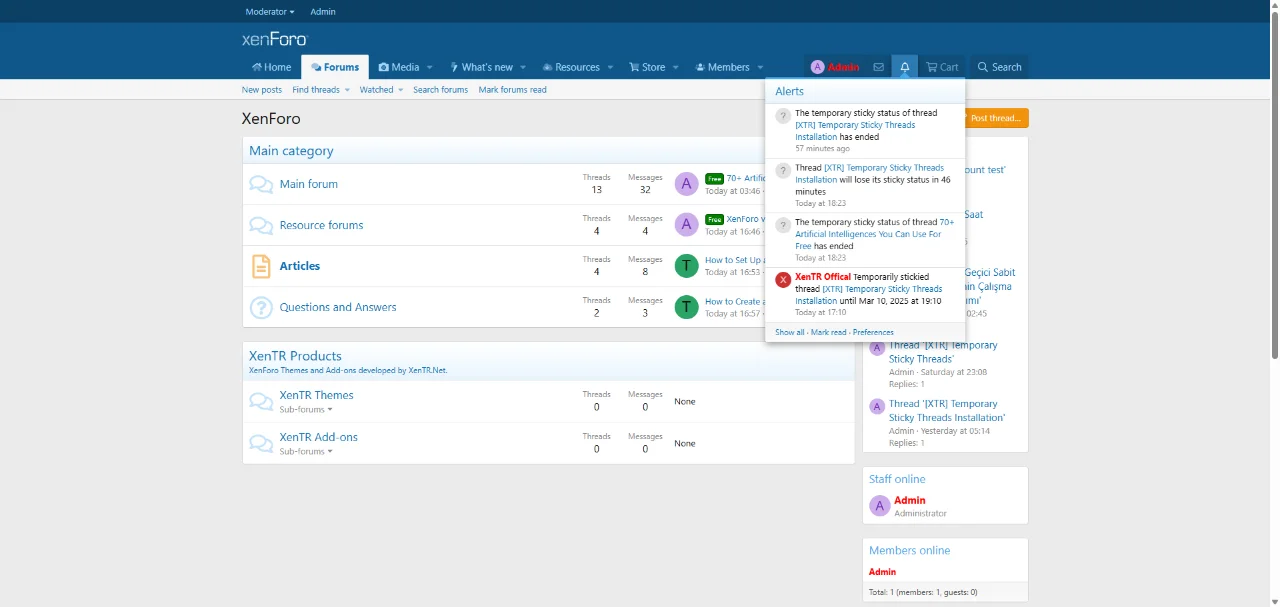The height and width of the screenshot is (607, 1280).
Task: Expand the What's new dropdown arrow
Action: pos(522,68)
